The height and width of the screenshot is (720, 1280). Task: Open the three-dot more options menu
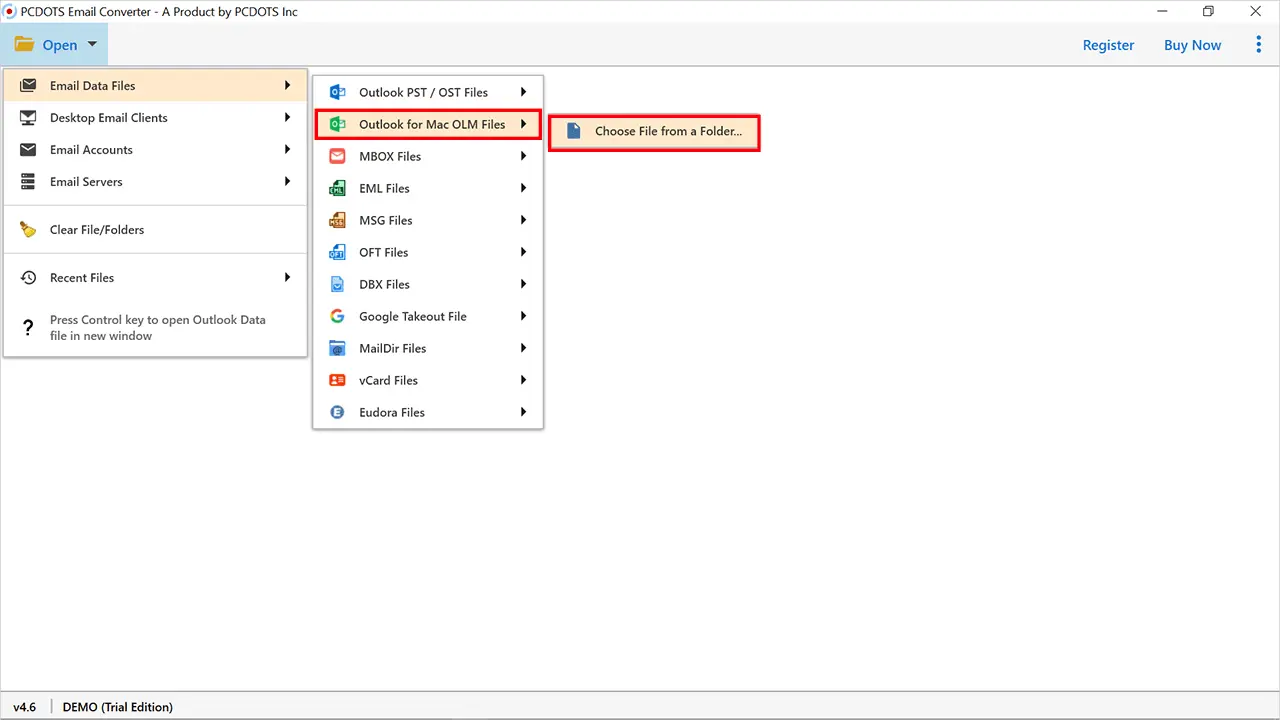[1258, 45]
